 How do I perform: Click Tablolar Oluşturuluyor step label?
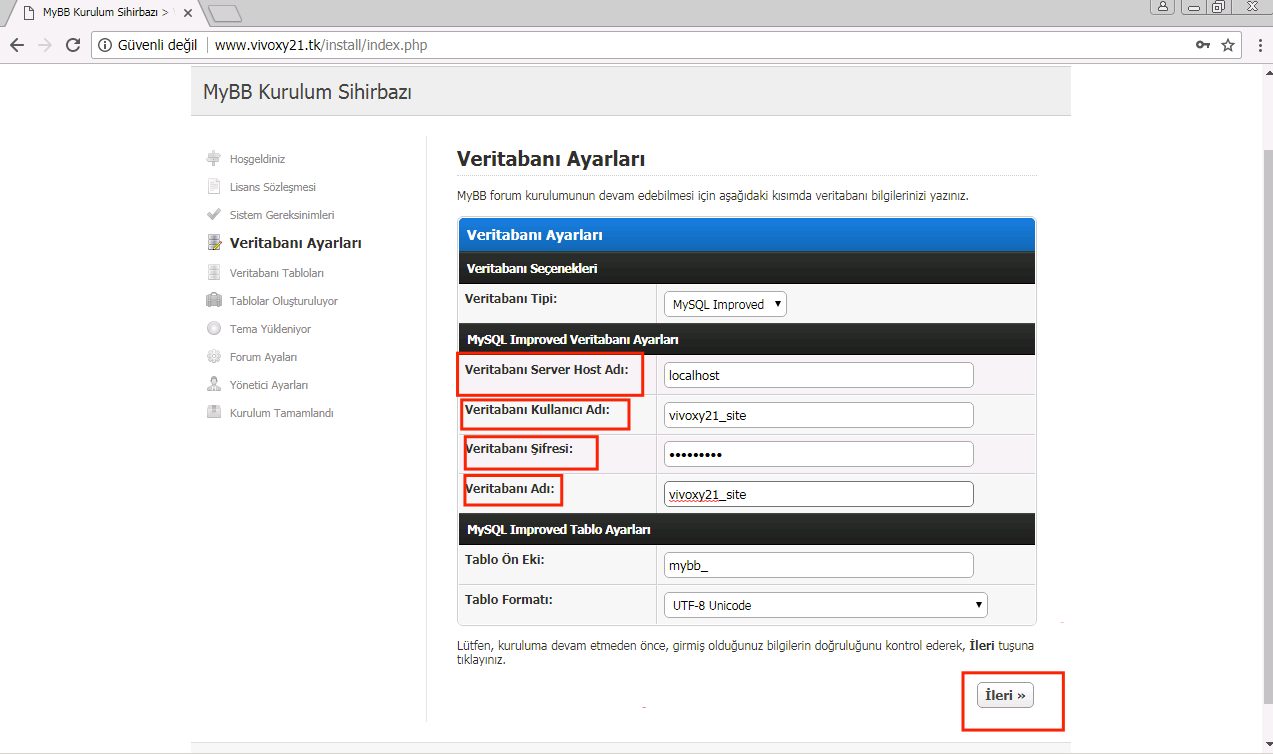pyautogui.click(x=284, y=301)
